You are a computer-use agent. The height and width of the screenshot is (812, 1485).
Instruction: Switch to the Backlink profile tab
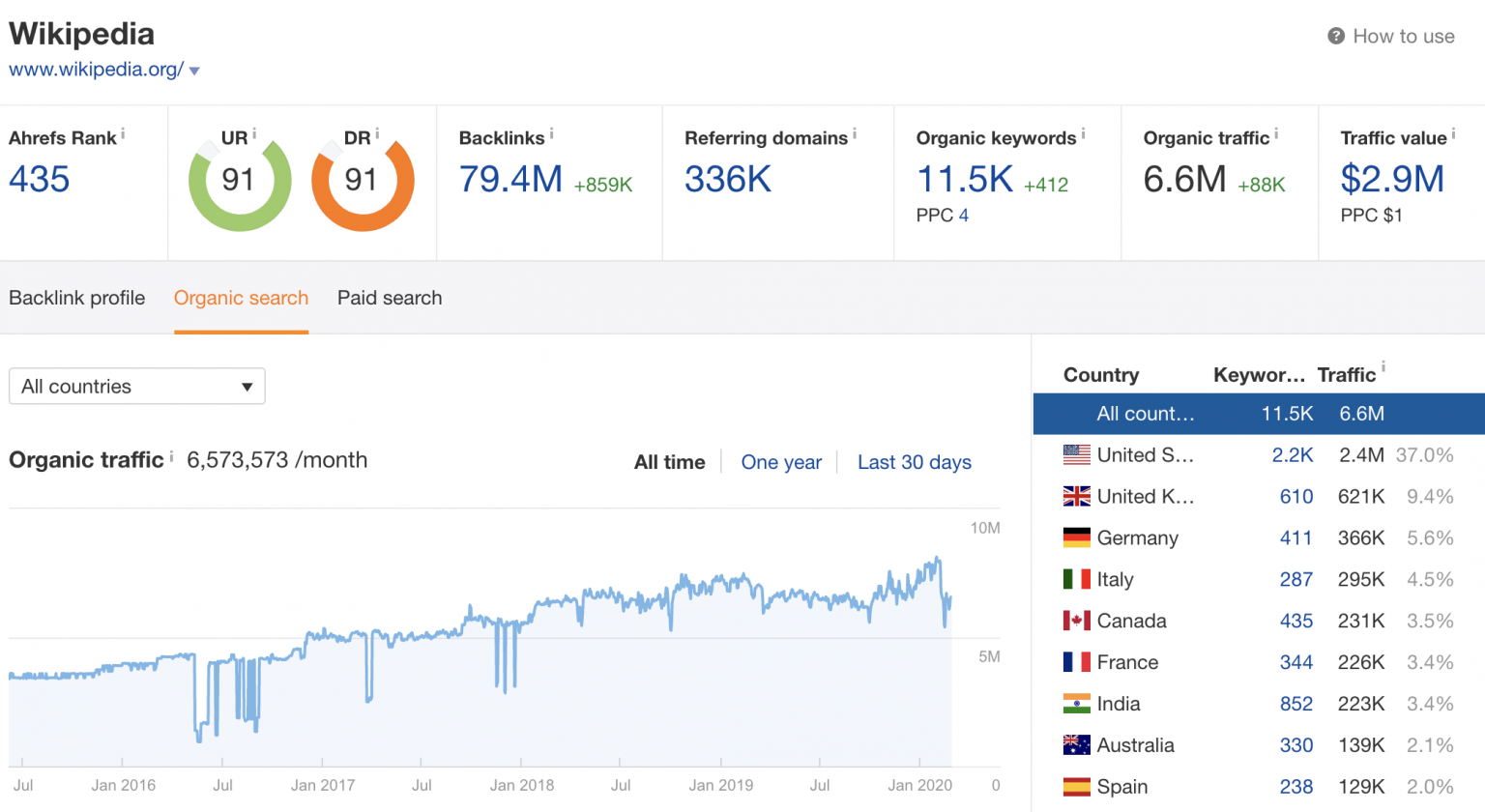pos(76,298)
